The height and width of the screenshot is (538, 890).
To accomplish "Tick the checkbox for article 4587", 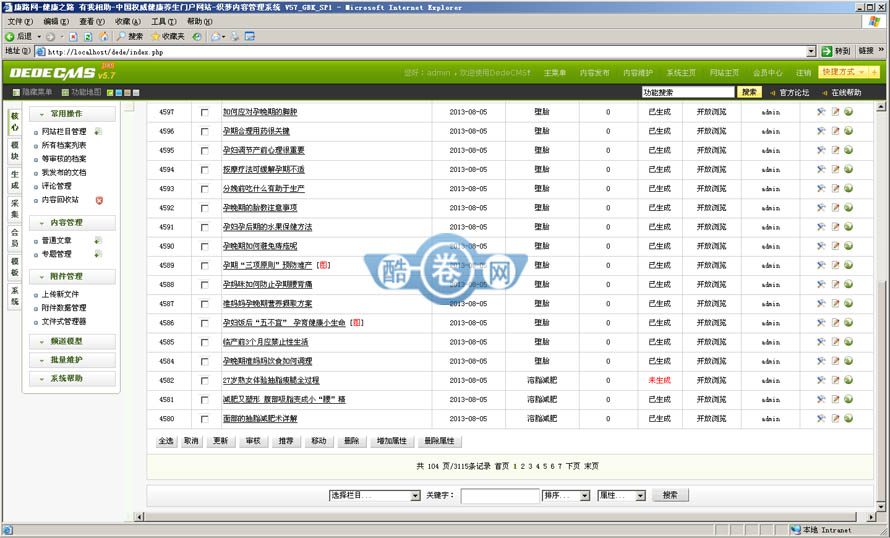I will [204, 304].
